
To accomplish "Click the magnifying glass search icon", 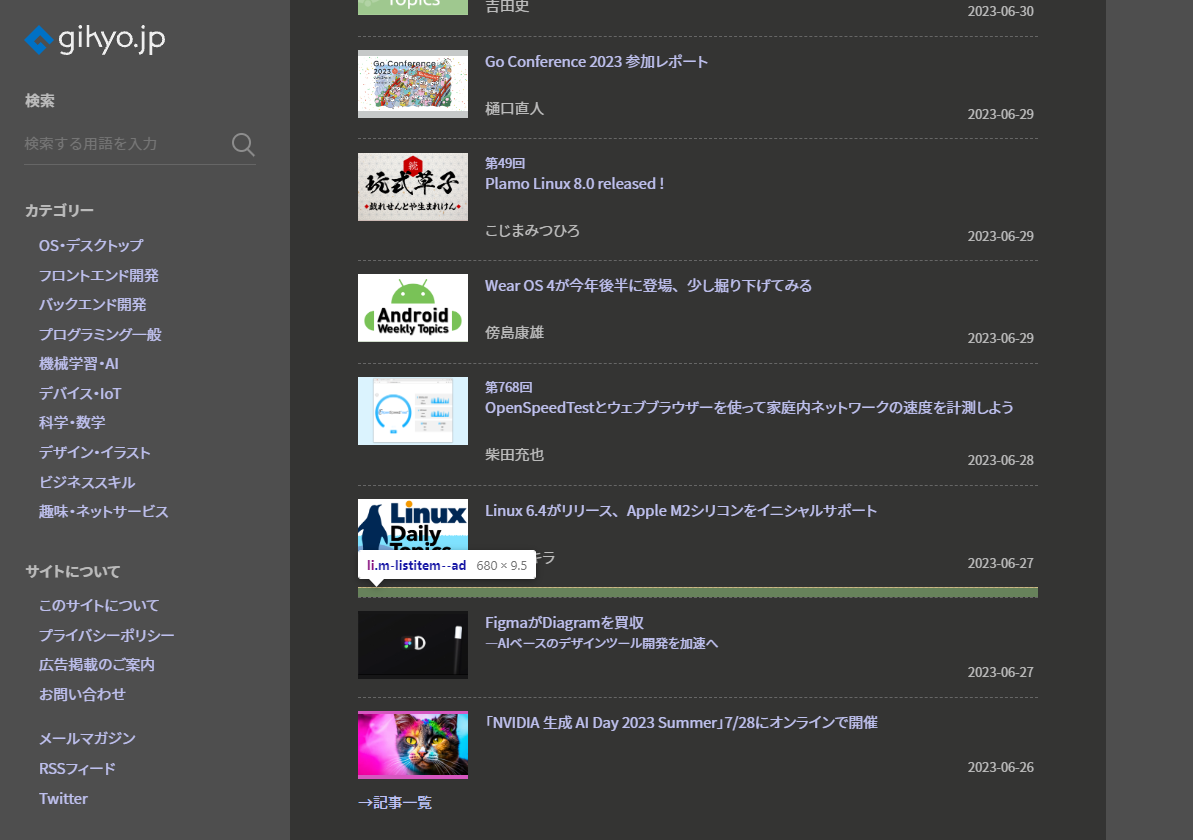I will point(243,144).
